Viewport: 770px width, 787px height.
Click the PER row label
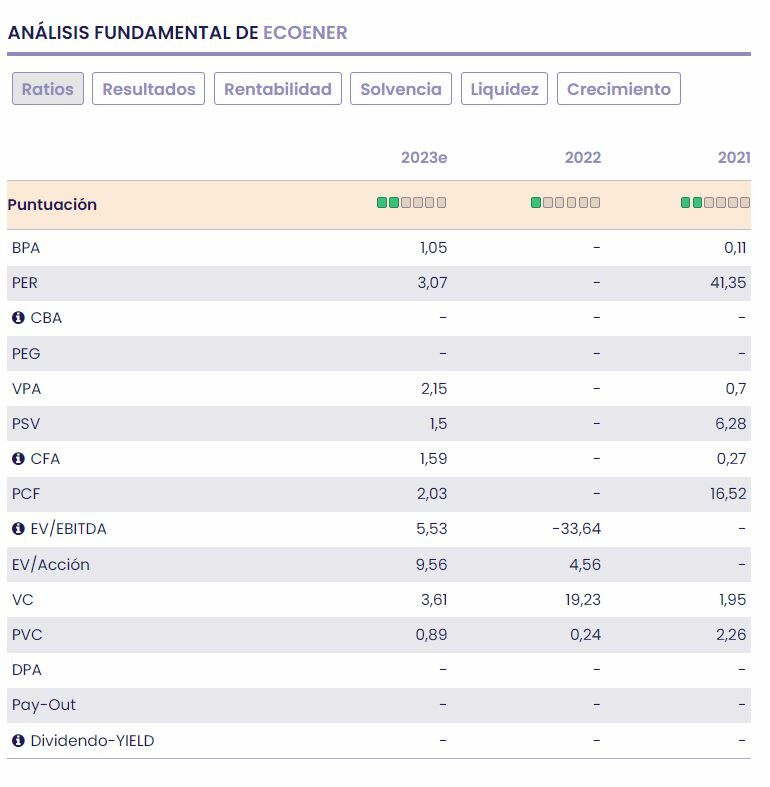point(25,283)
